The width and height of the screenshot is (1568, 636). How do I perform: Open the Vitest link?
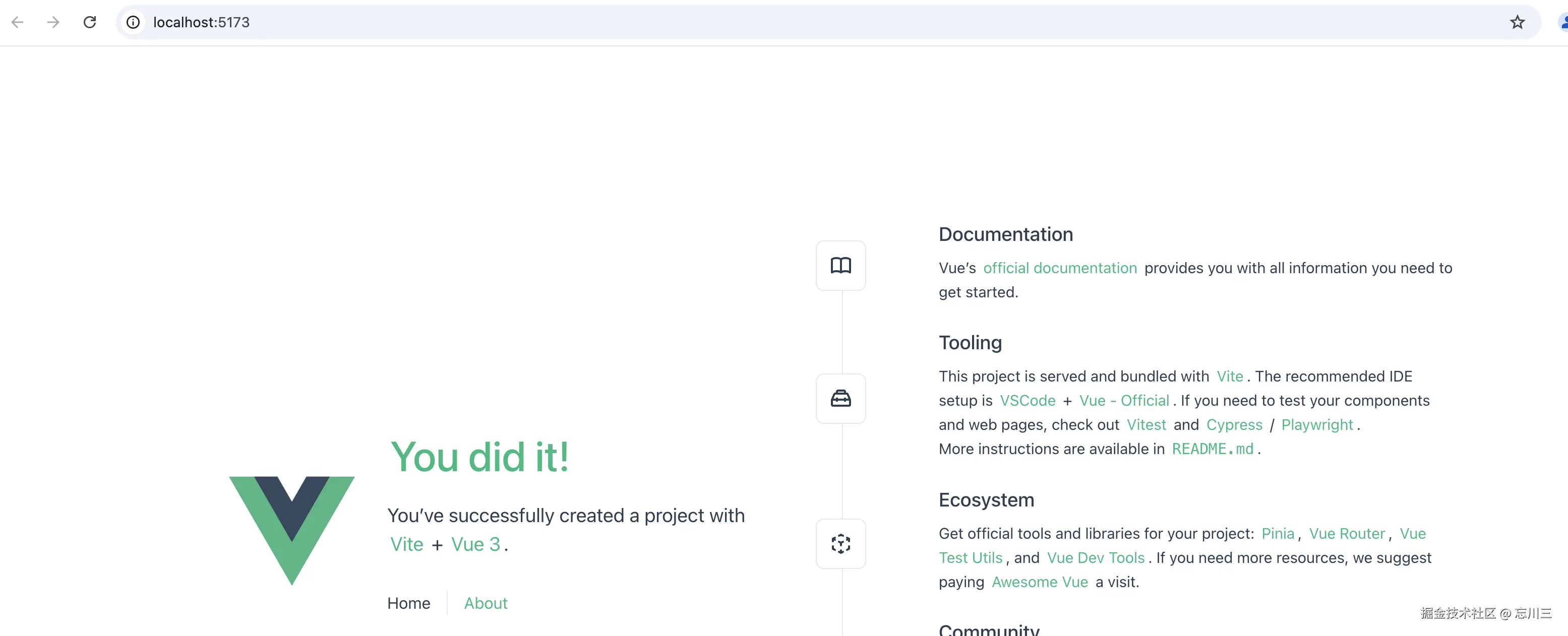tap(1146, 425)
